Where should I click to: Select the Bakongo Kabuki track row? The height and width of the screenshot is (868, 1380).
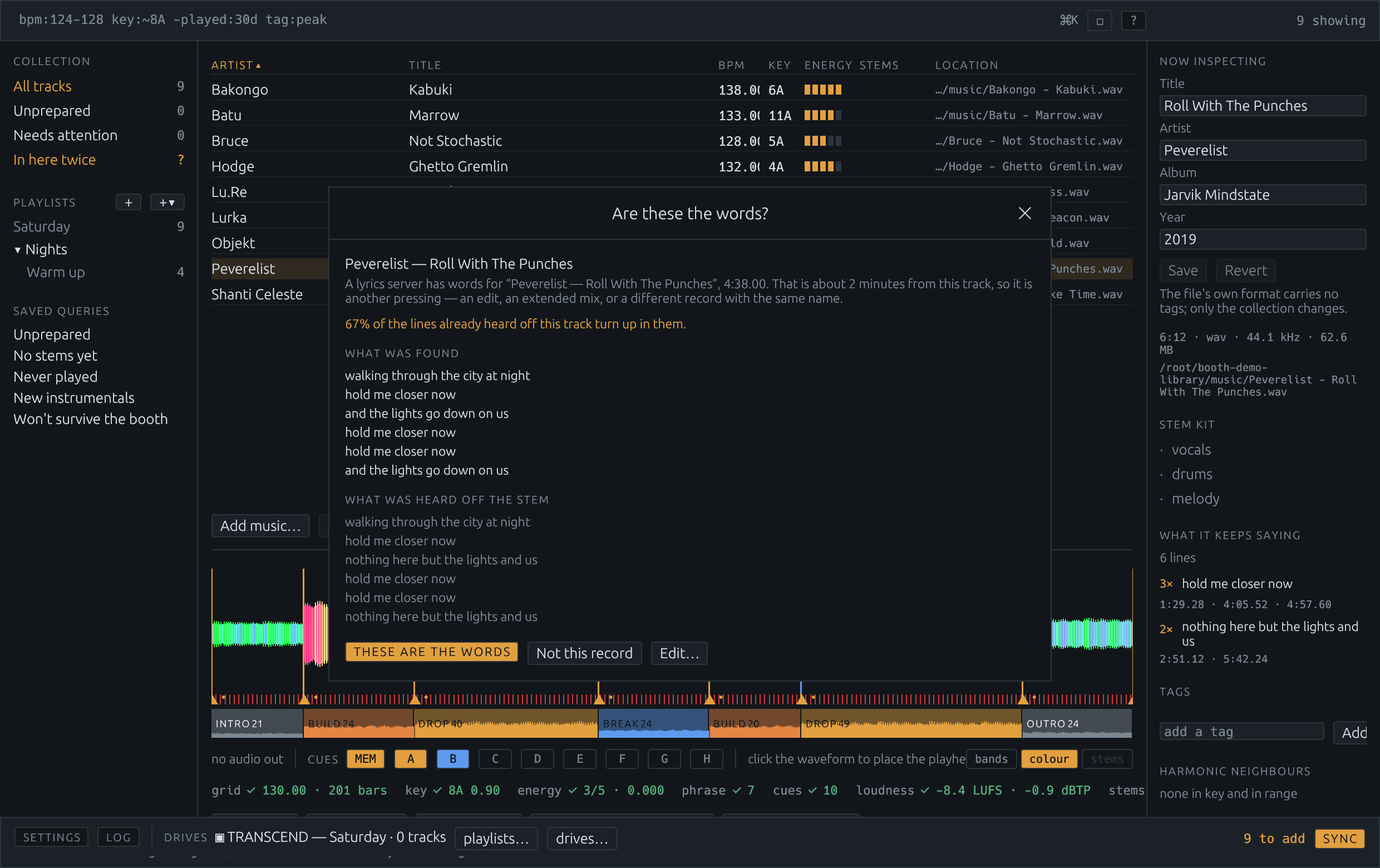(672, 90)
